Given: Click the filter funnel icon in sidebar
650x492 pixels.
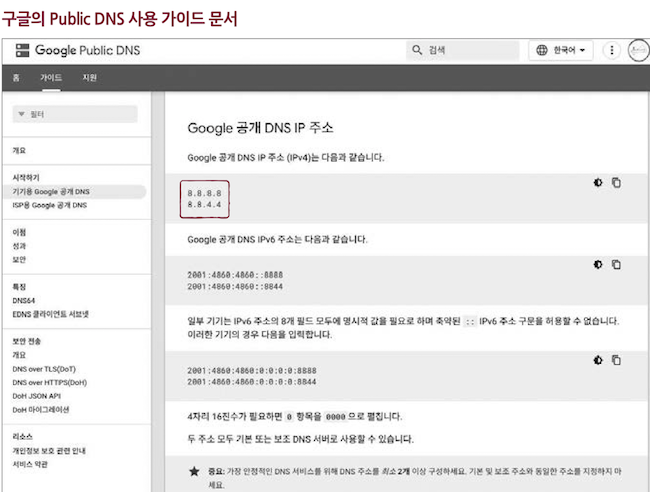Looking at the screenshot, I should pos(22,114).
